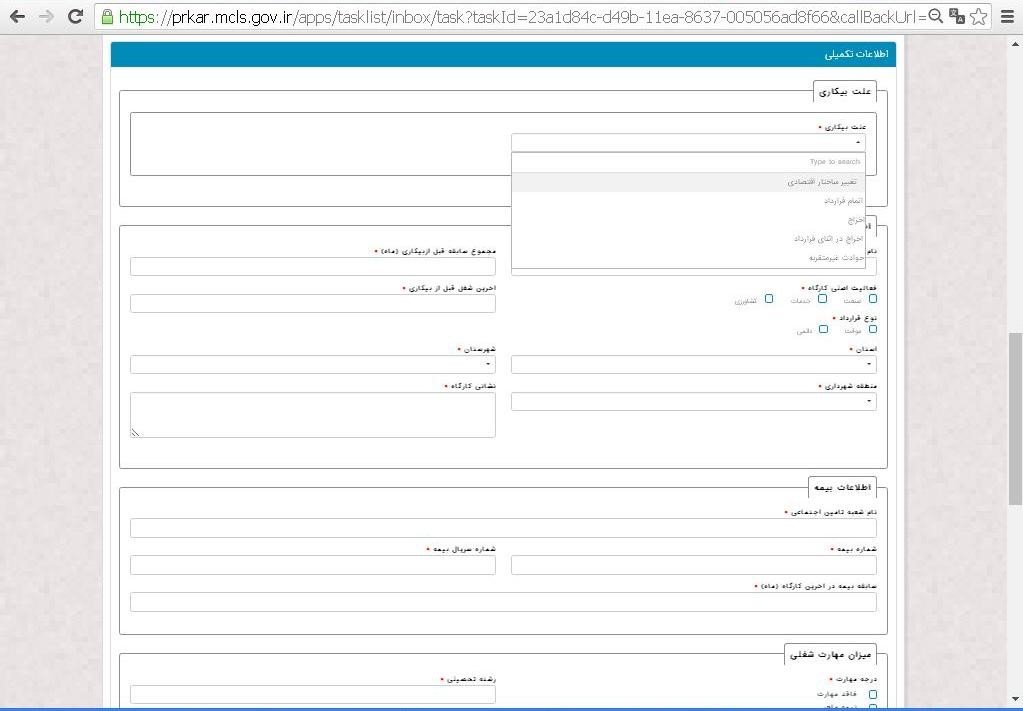1023x711 pixels.
Task: Click the 'شماره بیمه' input field
Action: coord(694,566)
